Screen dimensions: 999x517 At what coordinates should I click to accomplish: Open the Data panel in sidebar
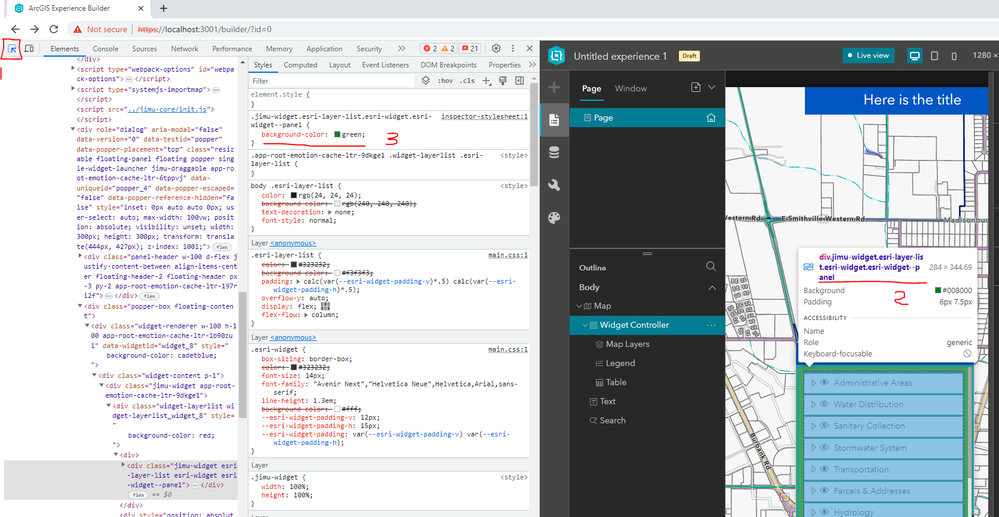pyautogui.click(x=554, y=152)
